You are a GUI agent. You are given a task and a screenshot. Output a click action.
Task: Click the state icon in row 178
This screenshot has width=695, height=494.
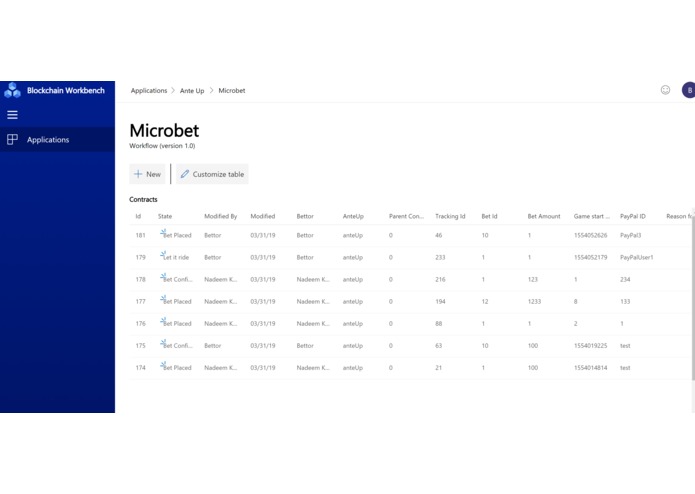tap(163, 276)
